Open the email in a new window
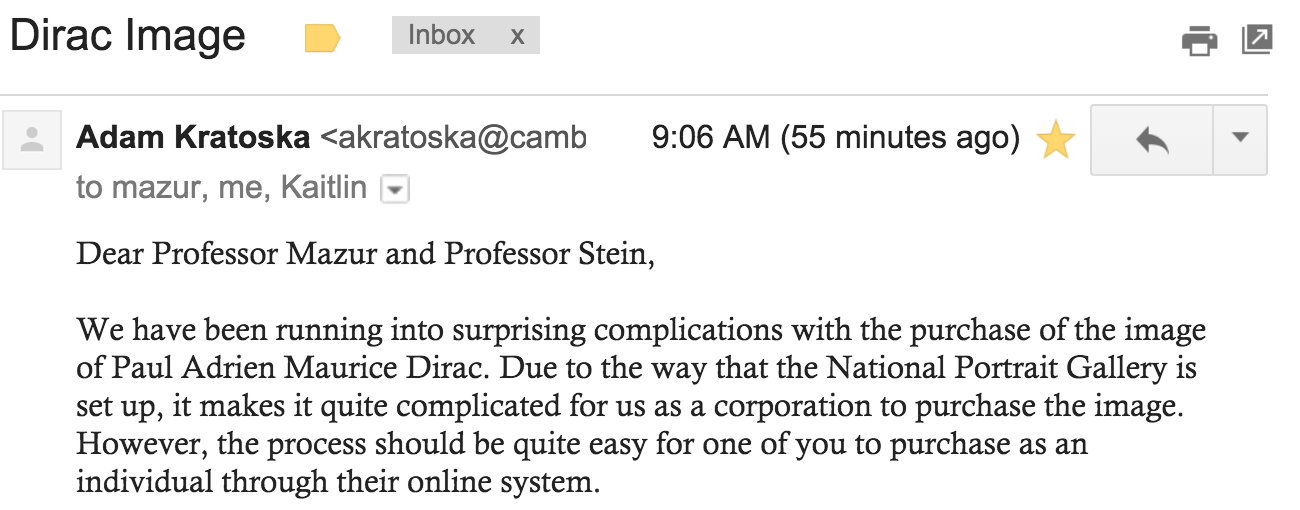Viewport: 1300px width, 510px height. click(x=1256, y=40)
